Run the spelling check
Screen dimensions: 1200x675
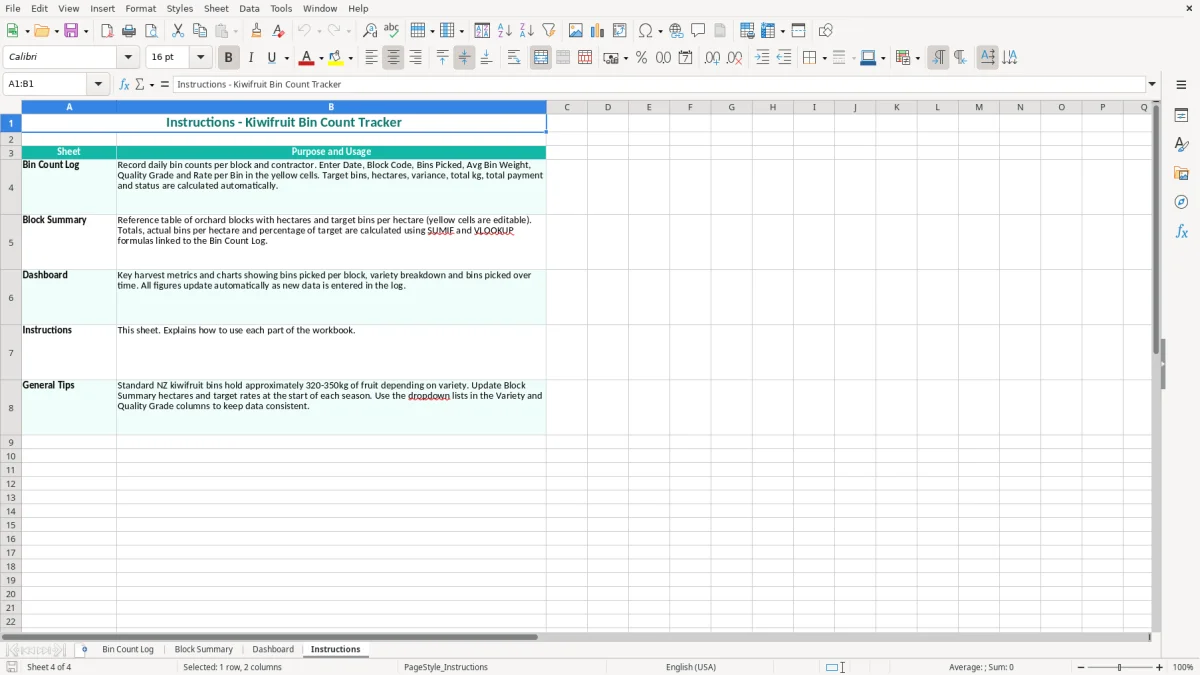click(x=392, y=31)
